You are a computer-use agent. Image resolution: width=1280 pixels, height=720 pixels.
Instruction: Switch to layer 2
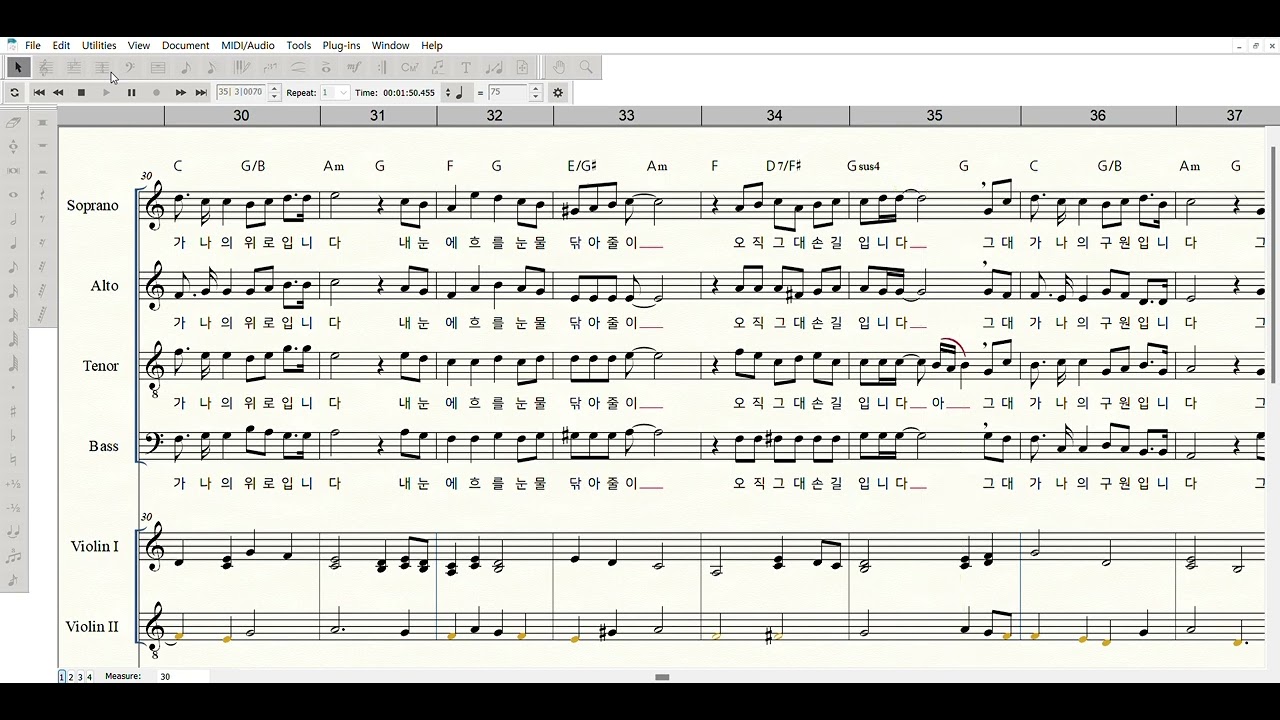[x=70, y=677]
